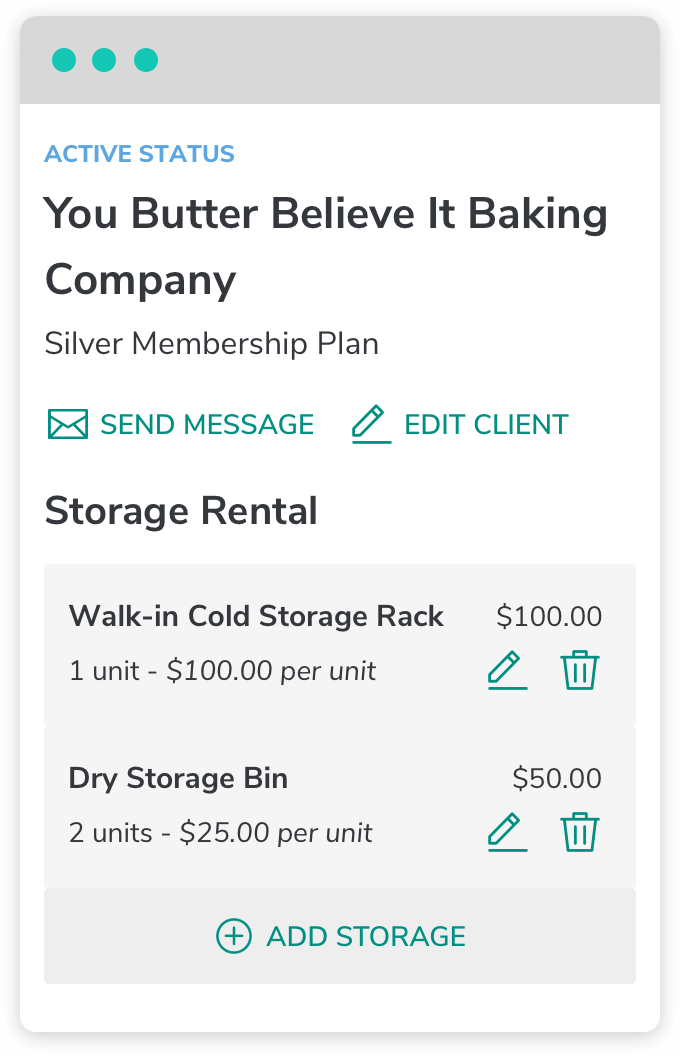Open the SEND MESSAGE link
680x1056 pixels.
[207, 425]
